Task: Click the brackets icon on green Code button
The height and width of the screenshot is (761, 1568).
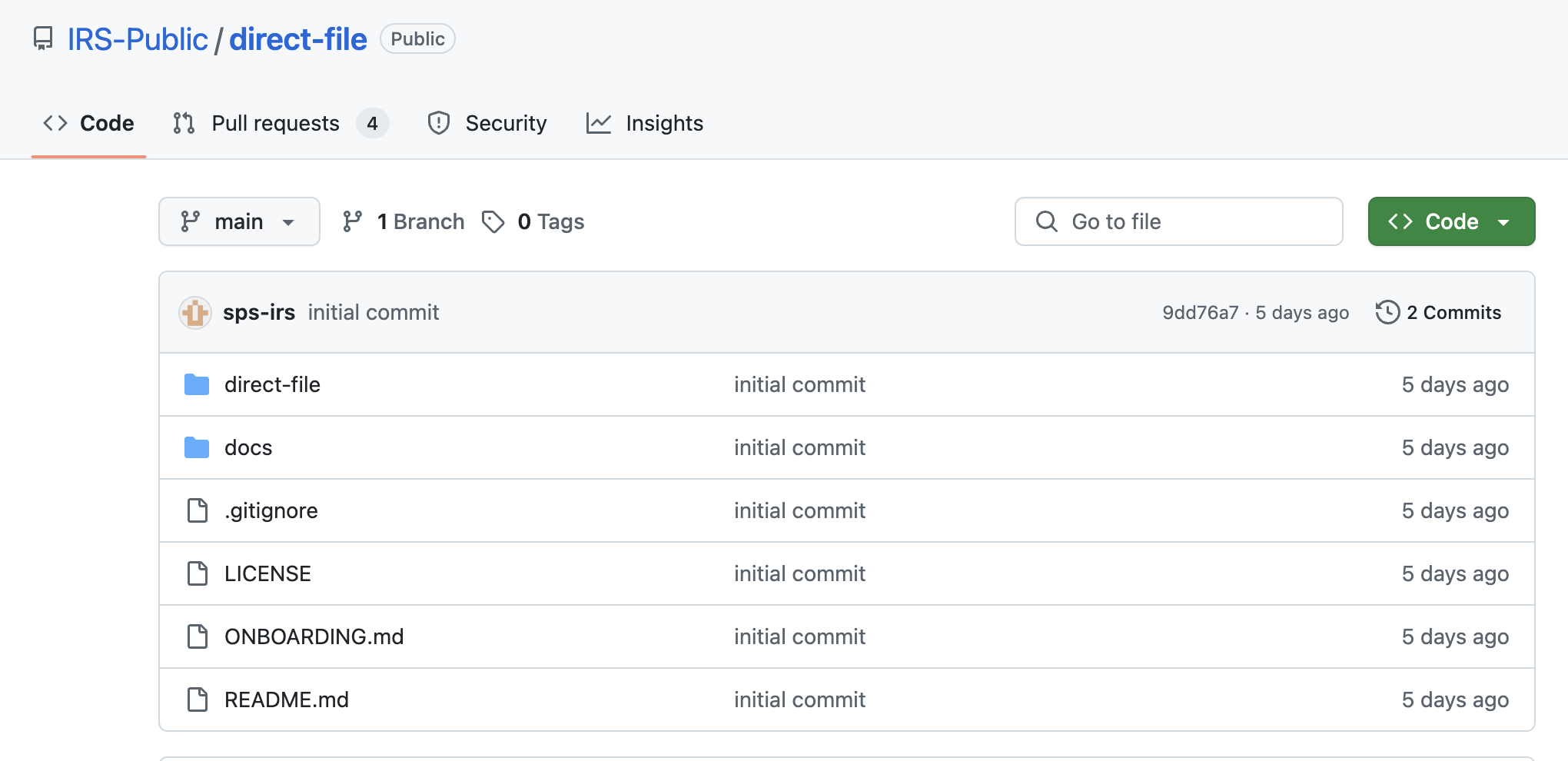Action: (1400, 221)
